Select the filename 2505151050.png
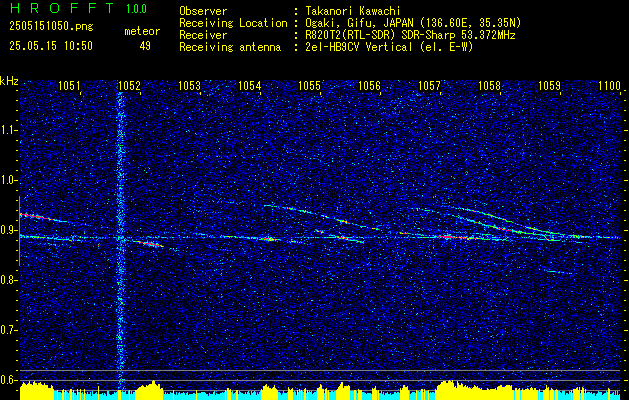The height and width of the screenshot is (400, 629). tap(51, 27)
